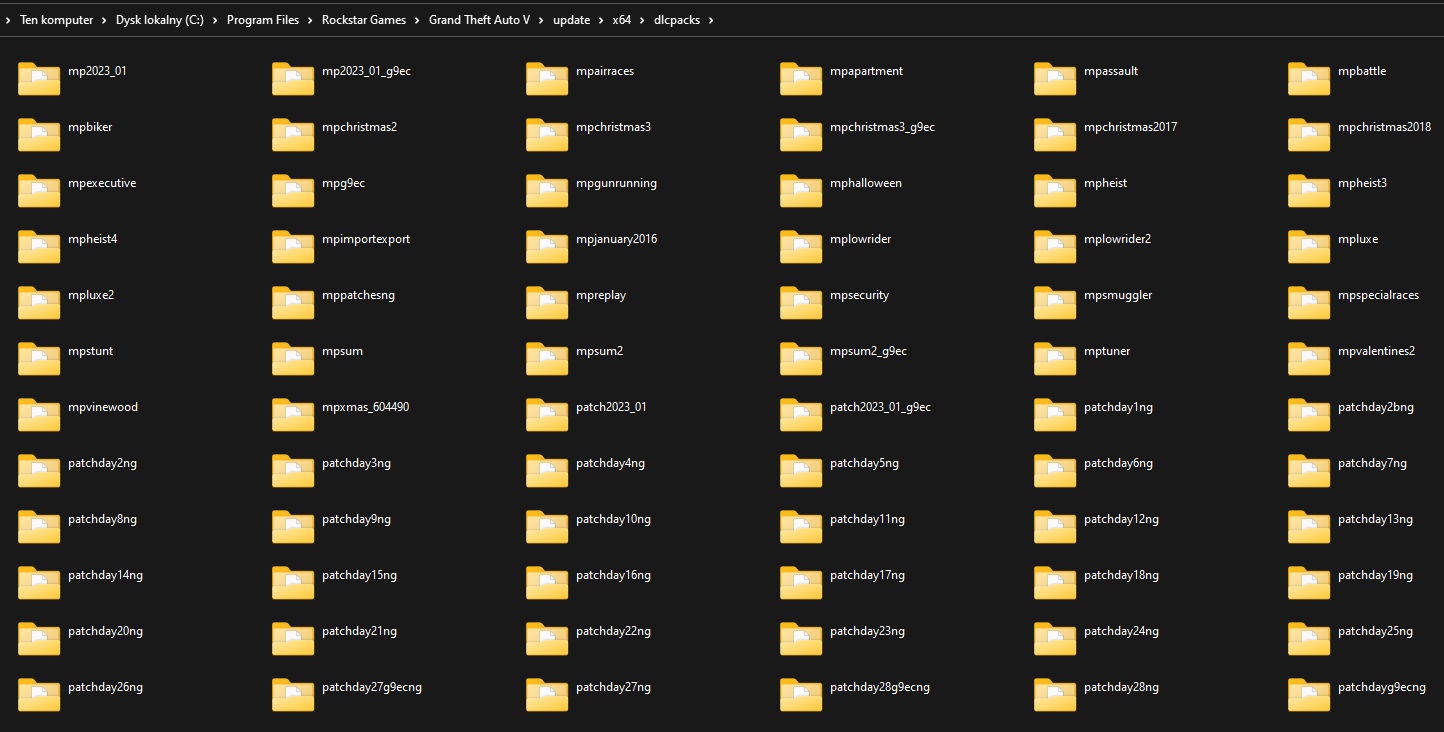This screenshot has width=1444, height=732.
Task: Select the mplowrider folder name
Action: point(860,239)
